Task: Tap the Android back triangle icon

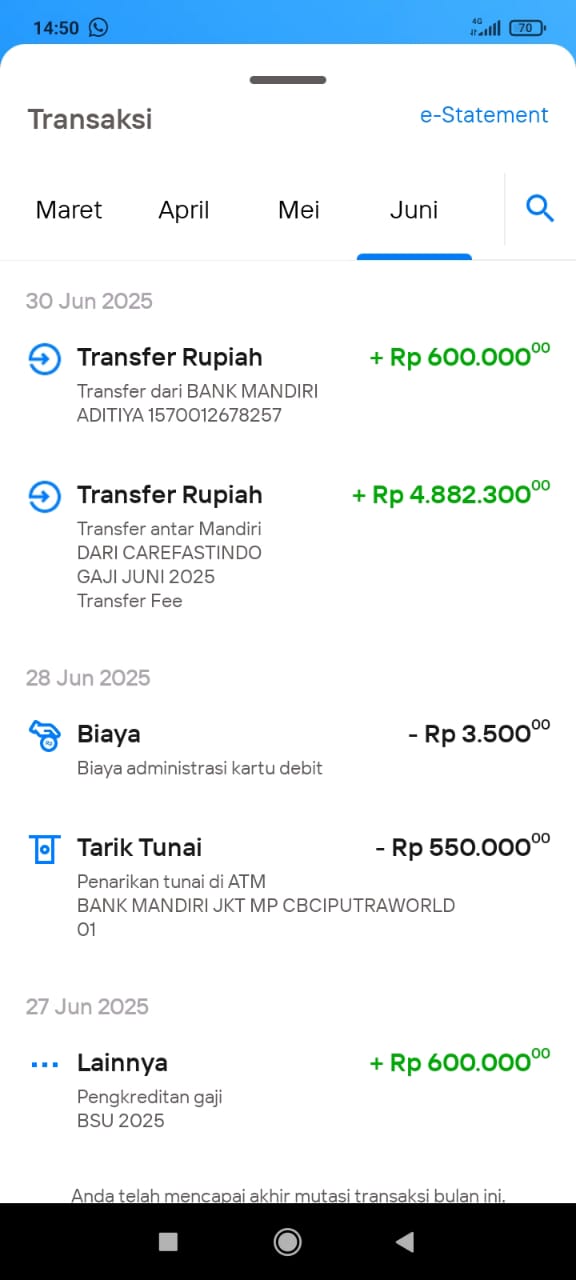Action: tap(405, 1241)
